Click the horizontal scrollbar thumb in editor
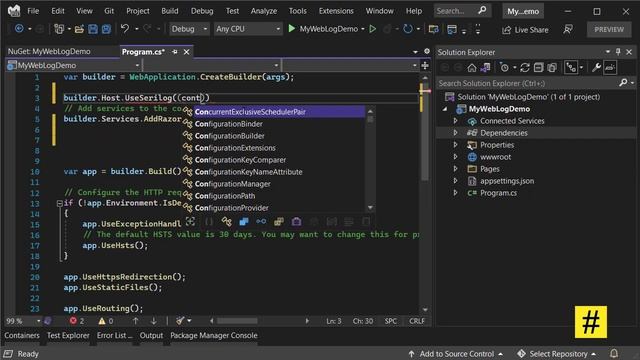640x360 pixels. (x=237, y=321)
